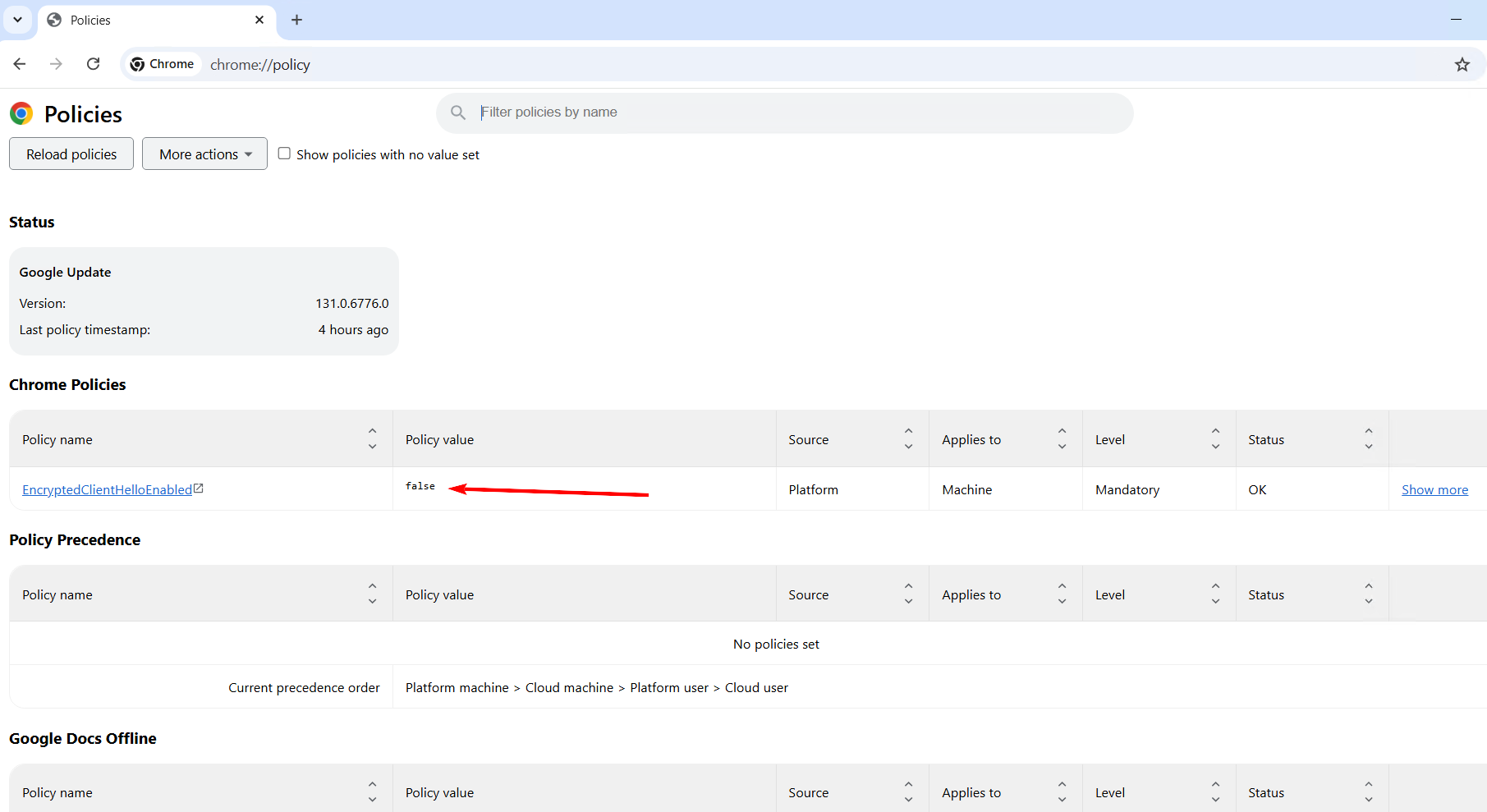Open the EncryptedClientHelloEnabled policy link

(107, 490)
